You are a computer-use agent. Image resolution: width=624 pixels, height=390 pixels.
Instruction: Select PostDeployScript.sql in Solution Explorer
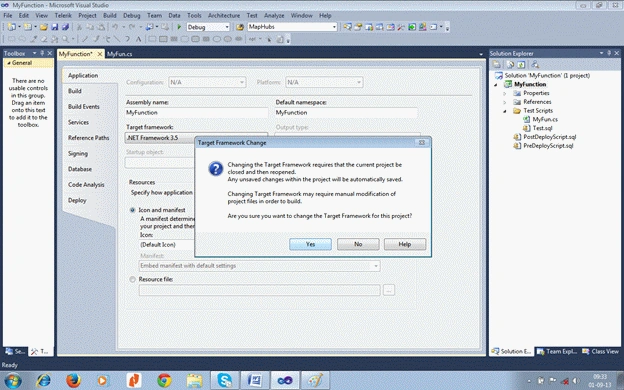coord(549,137)
